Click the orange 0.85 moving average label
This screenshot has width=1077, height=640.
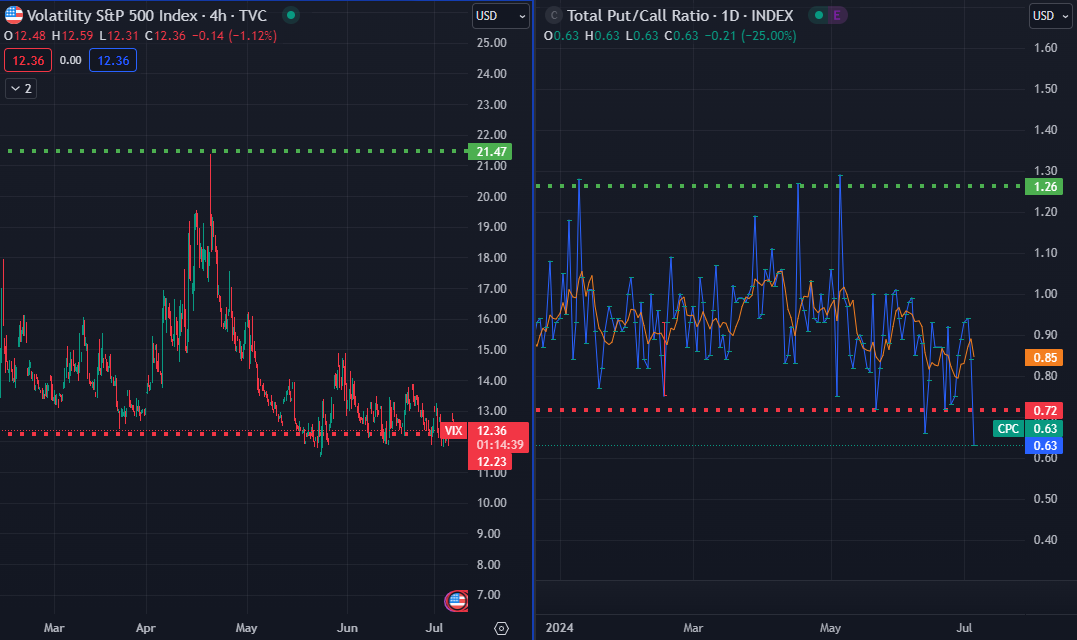1045,358
